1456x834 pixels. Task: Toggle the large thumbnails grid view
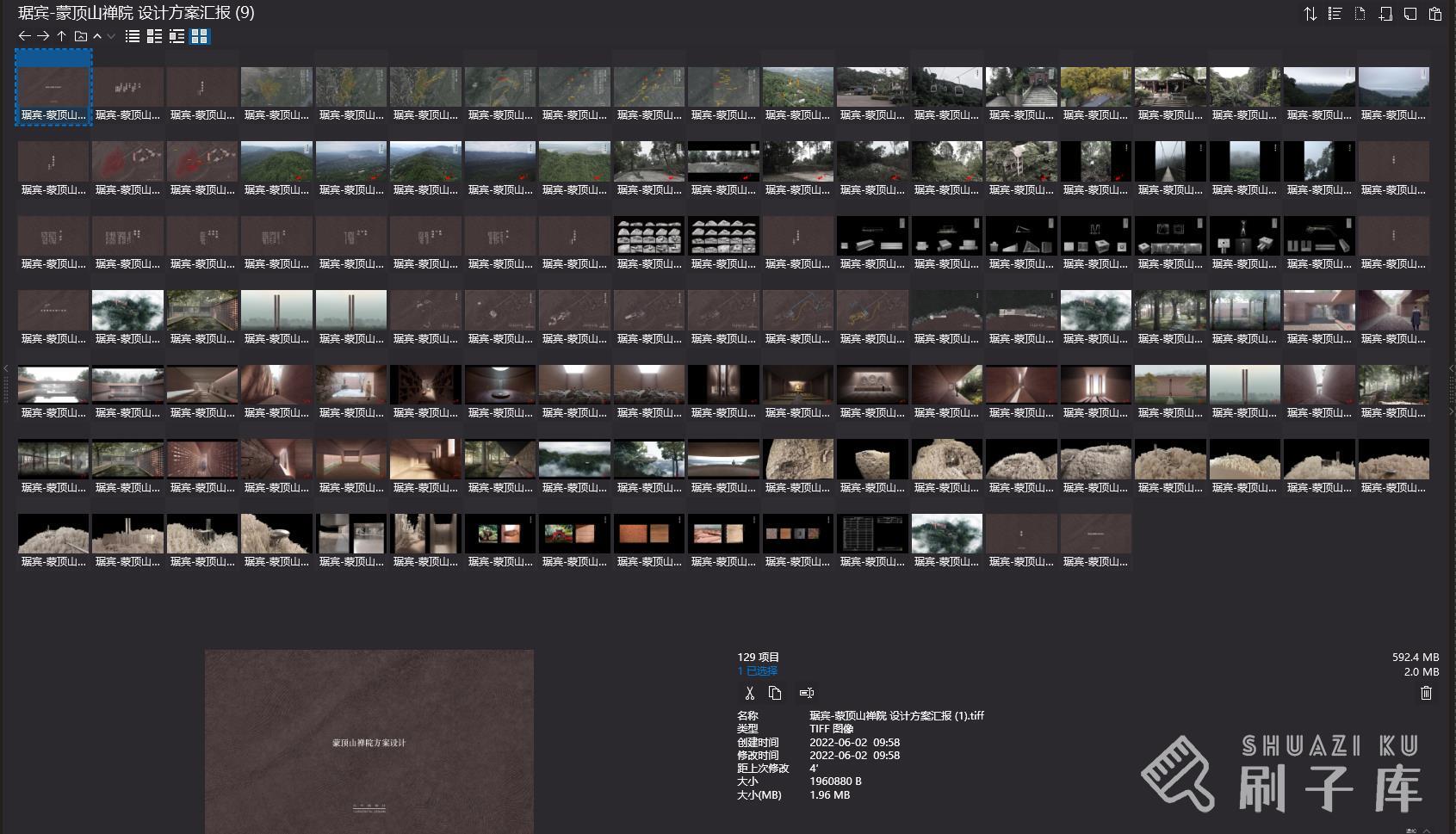pyautogui.click(x=199, y=36)
